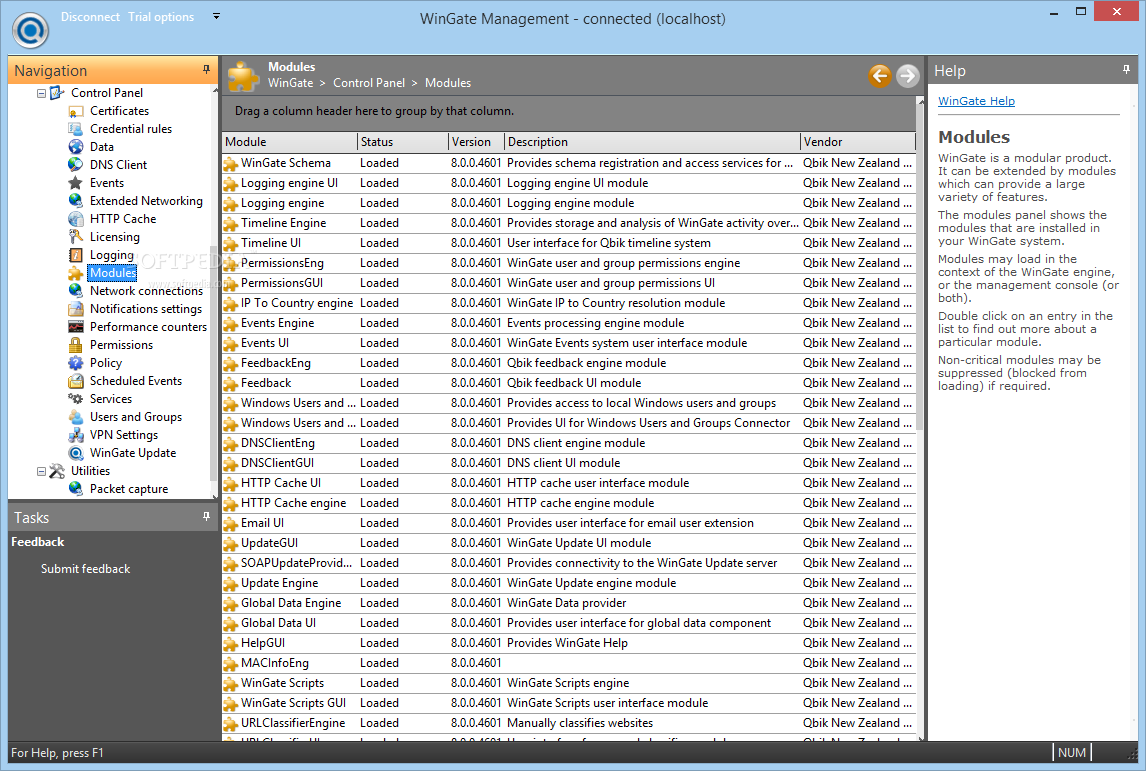Select the MACInfoEng module row
The image size is (1146, 771).
pyautogui.click(x=569, y=663)
